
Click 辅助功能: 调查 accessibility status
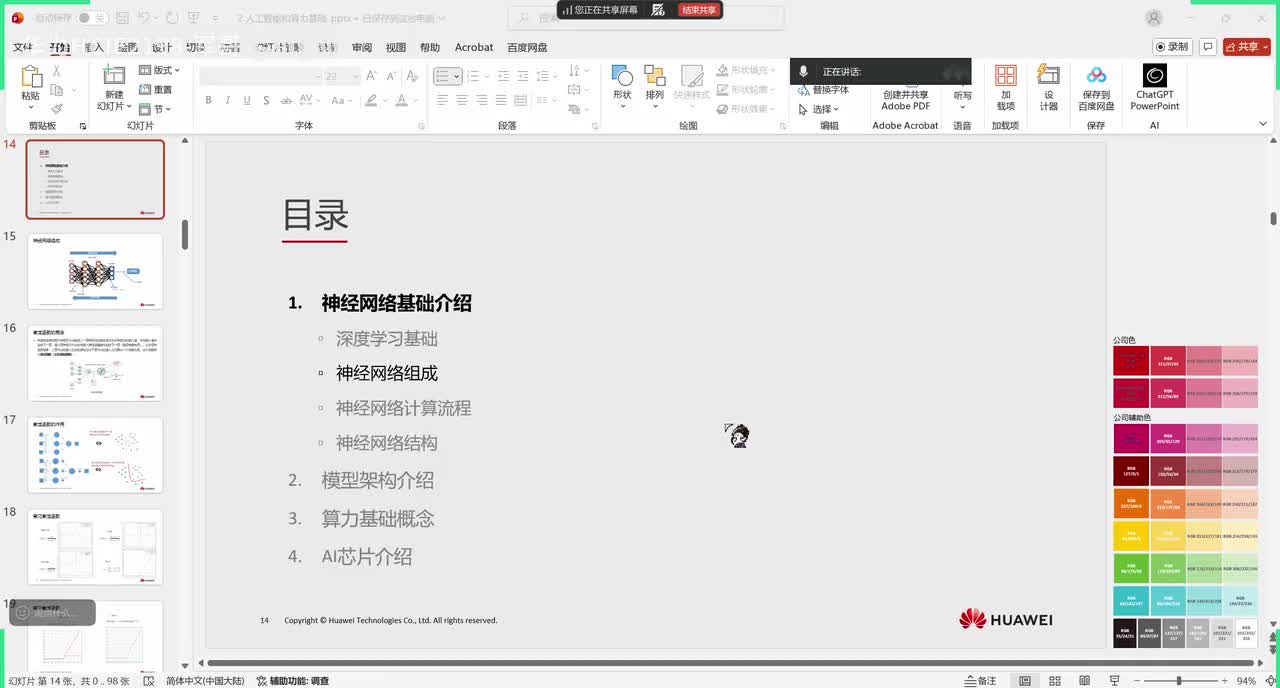pos(293,680)
